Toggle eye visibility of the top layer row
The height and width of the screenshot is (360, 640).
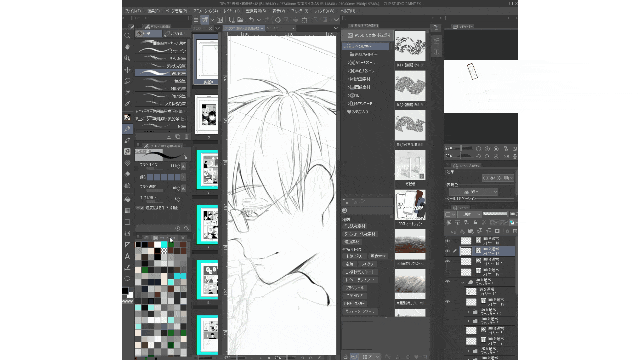pos(448,241)
